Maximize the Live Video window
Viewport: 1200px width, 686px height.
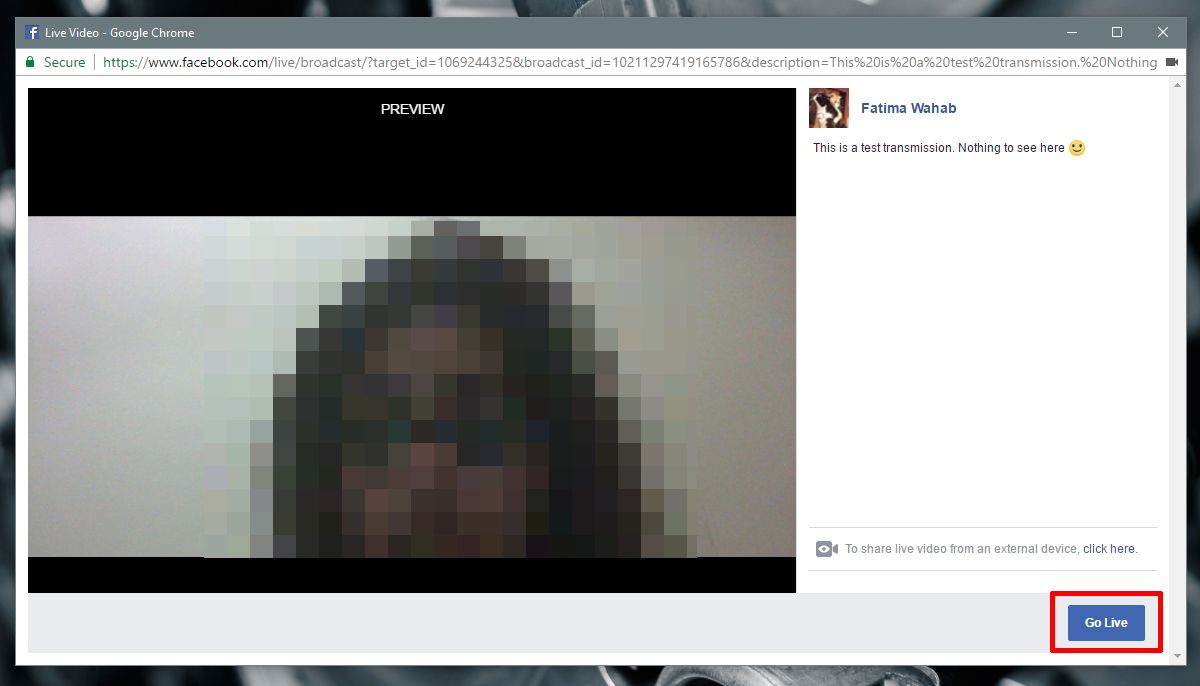pos(1117,32)
